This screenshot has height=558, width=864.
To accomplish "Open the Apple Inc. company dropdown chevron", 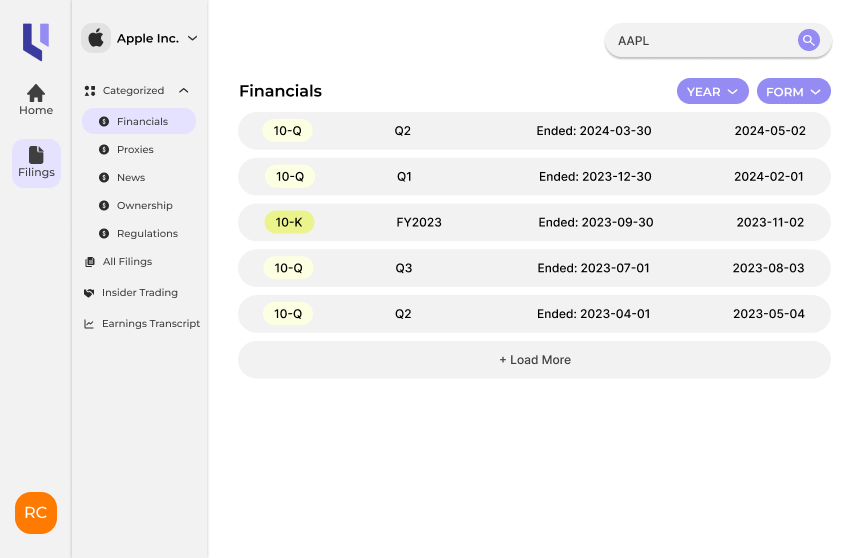I will (x=192, y=39).
